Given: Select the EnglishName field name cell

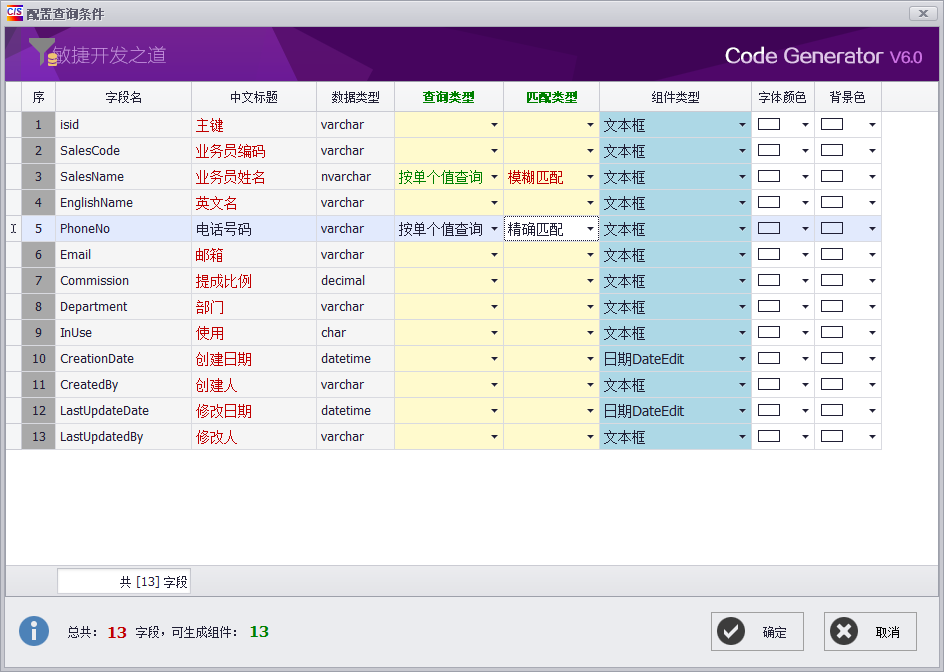Looking at the screenshot, I should click(x=123, y=202).
